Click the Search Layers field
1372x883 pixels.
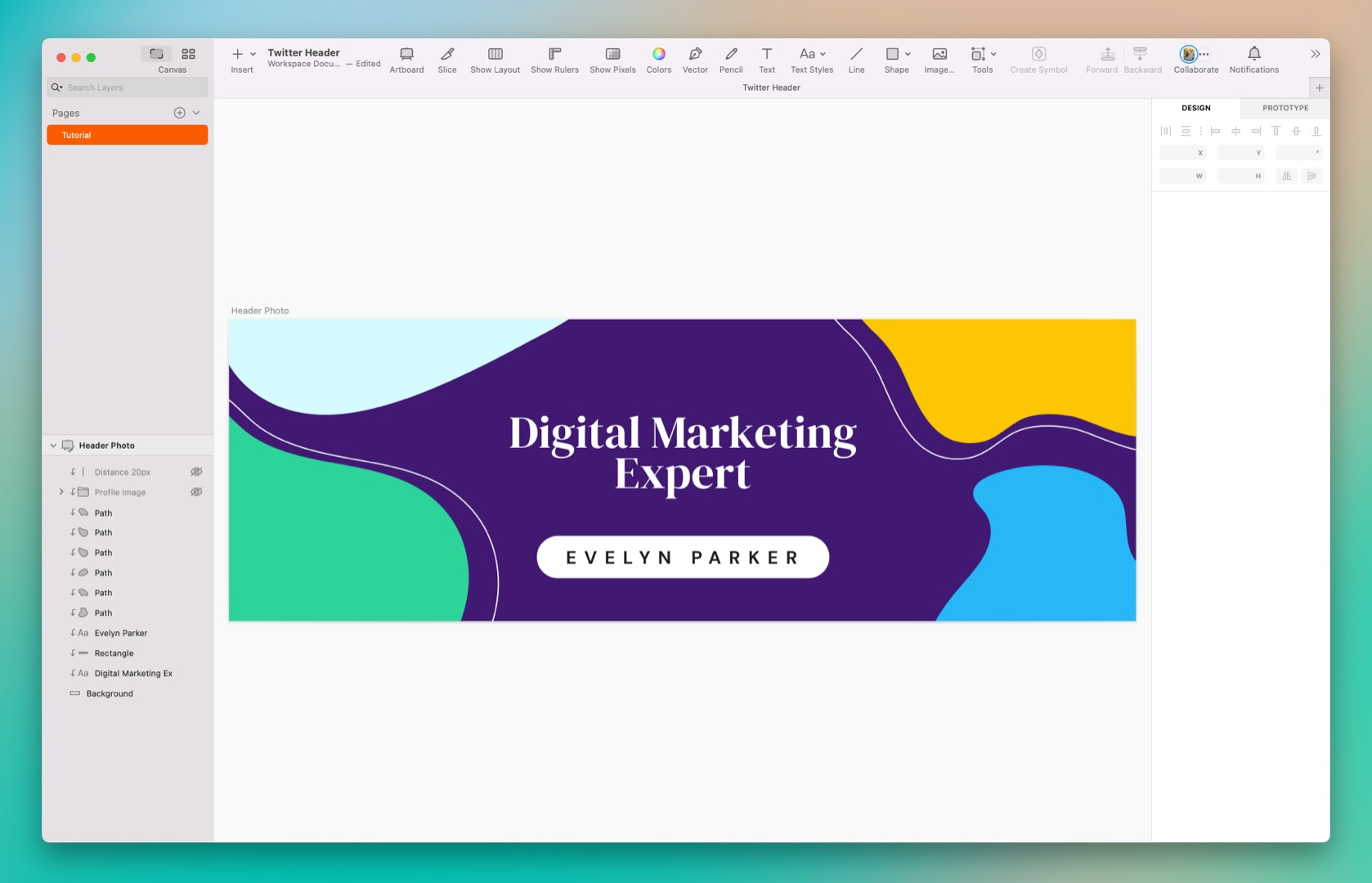point(127,87)
